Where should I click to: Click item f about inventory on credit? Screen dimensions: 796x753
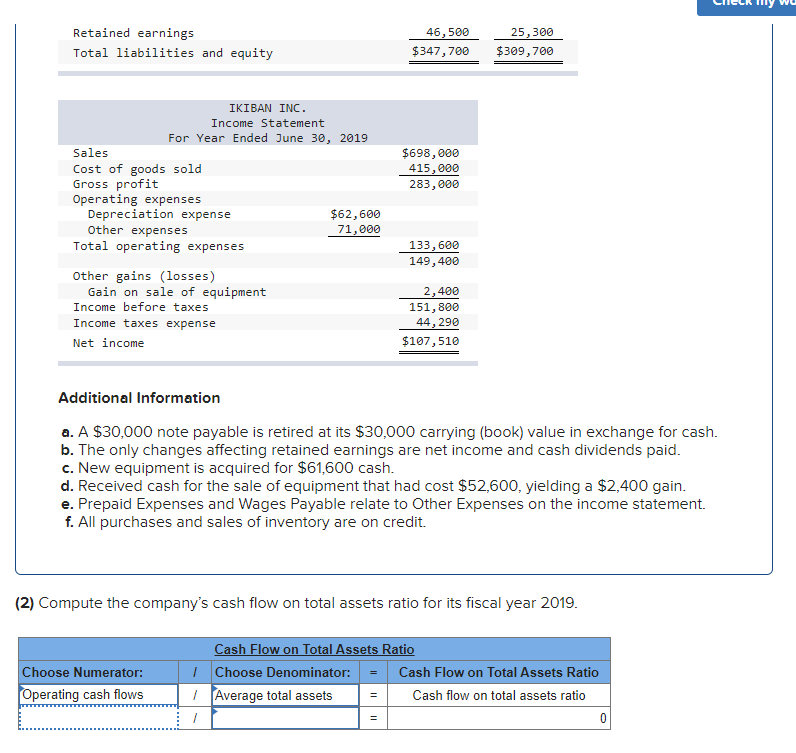[x=245, y=522]
